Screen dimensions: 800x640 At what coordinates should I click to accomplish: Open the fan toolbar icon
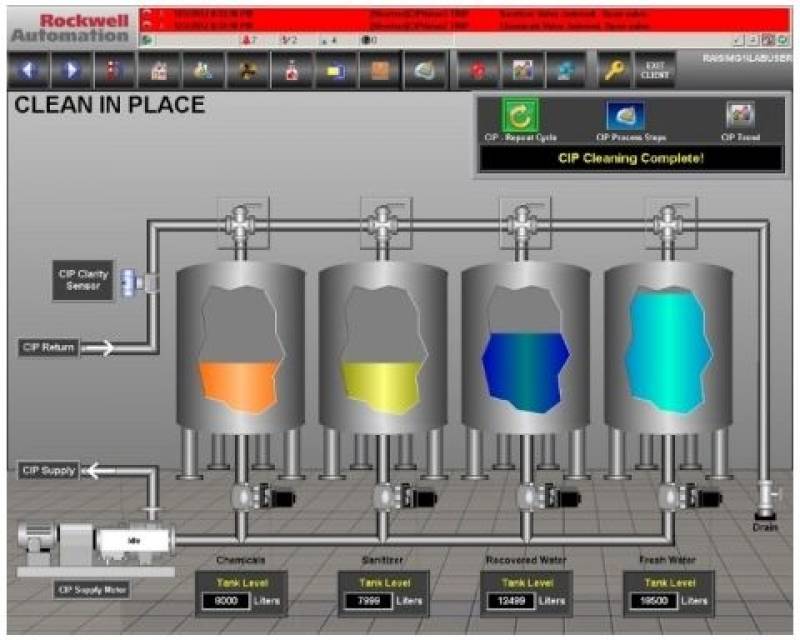tap(247, 70)
